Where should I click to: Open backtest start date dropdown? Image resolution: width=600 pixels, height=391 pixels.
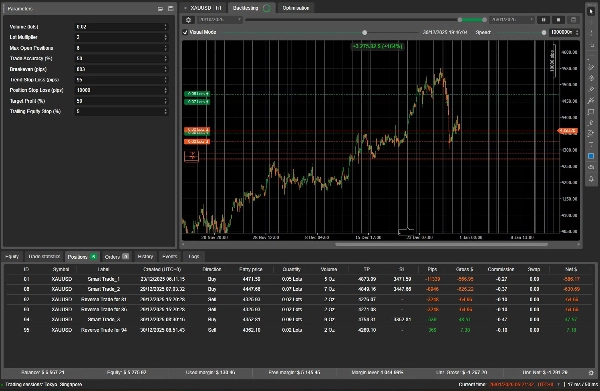tap(219, 20)
